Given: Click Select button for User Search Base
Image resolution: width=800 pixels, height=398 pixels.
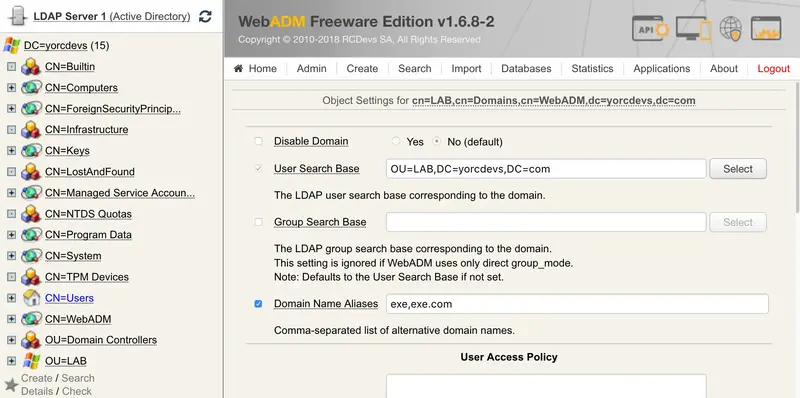Looking at the screenshot, I should point(738,169).
